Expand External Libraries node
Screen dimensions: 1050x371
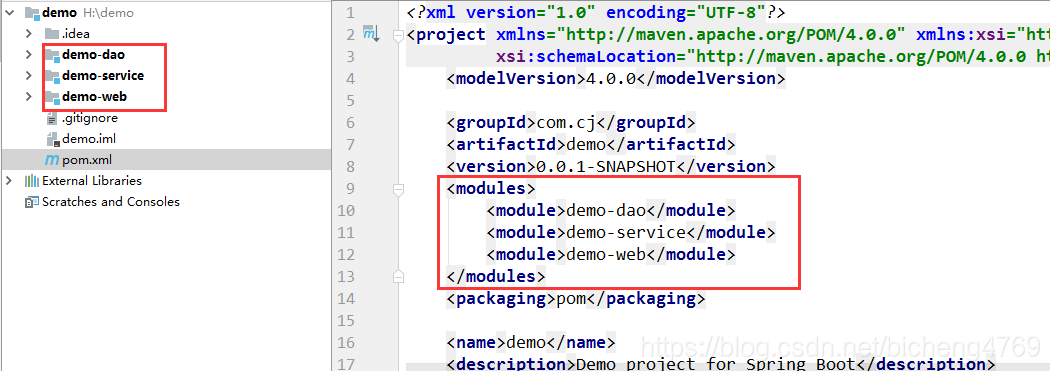coord(9,181)
